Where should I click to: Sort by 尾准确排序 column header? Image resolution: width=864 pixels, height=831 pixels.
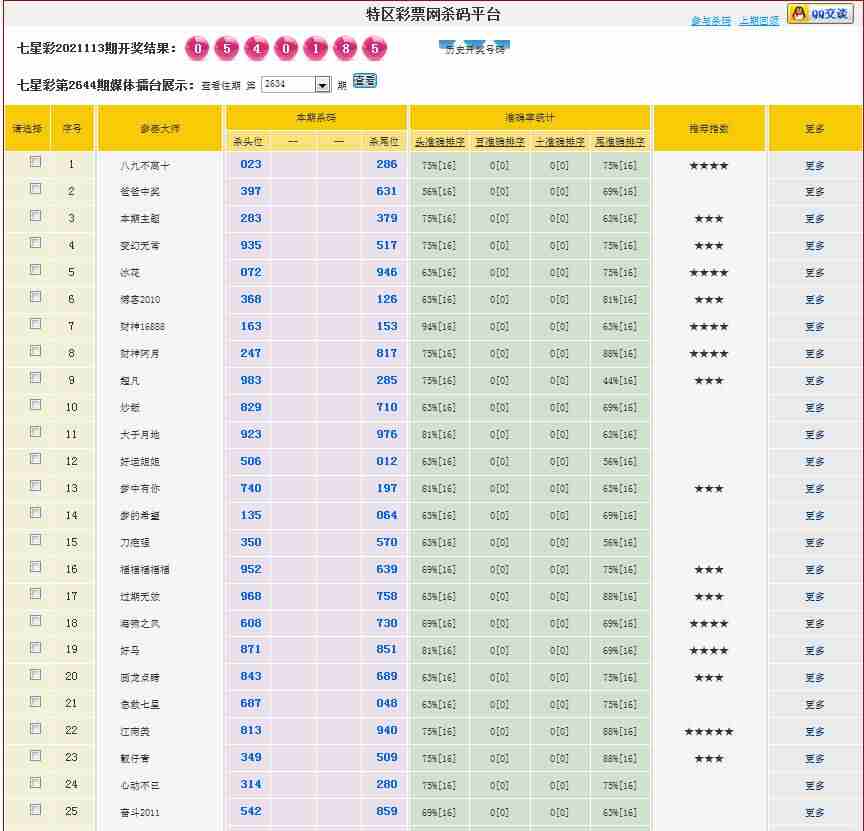[x=619, y=142]
